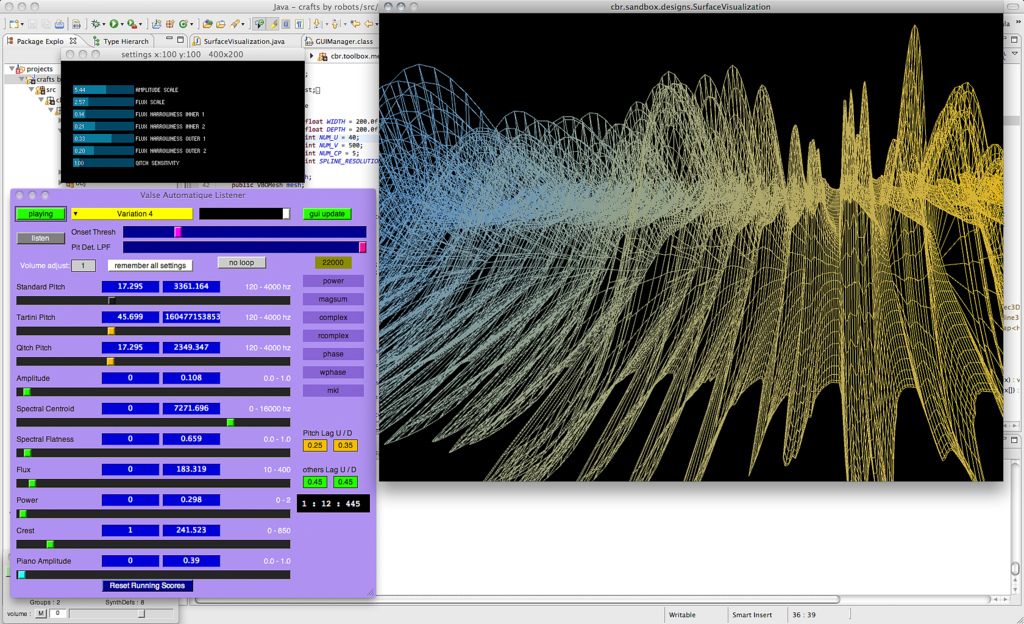Click the Reset Running Scores button
Screen dimensions: 1024x624
[x=148, y=585]
